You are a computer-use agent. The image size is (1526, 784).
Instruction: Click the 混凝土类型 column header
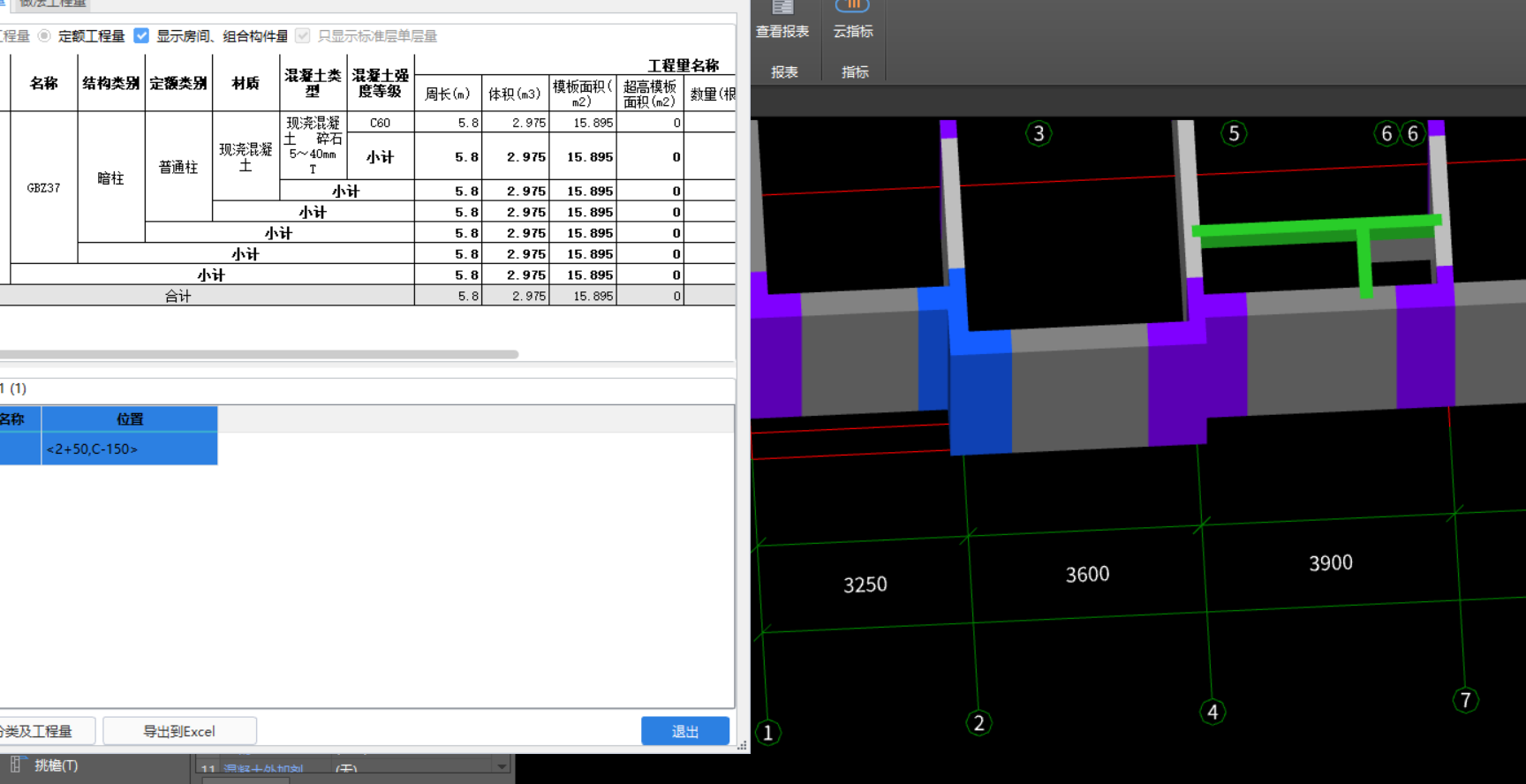pyautogui.click(x=313, y=83)
